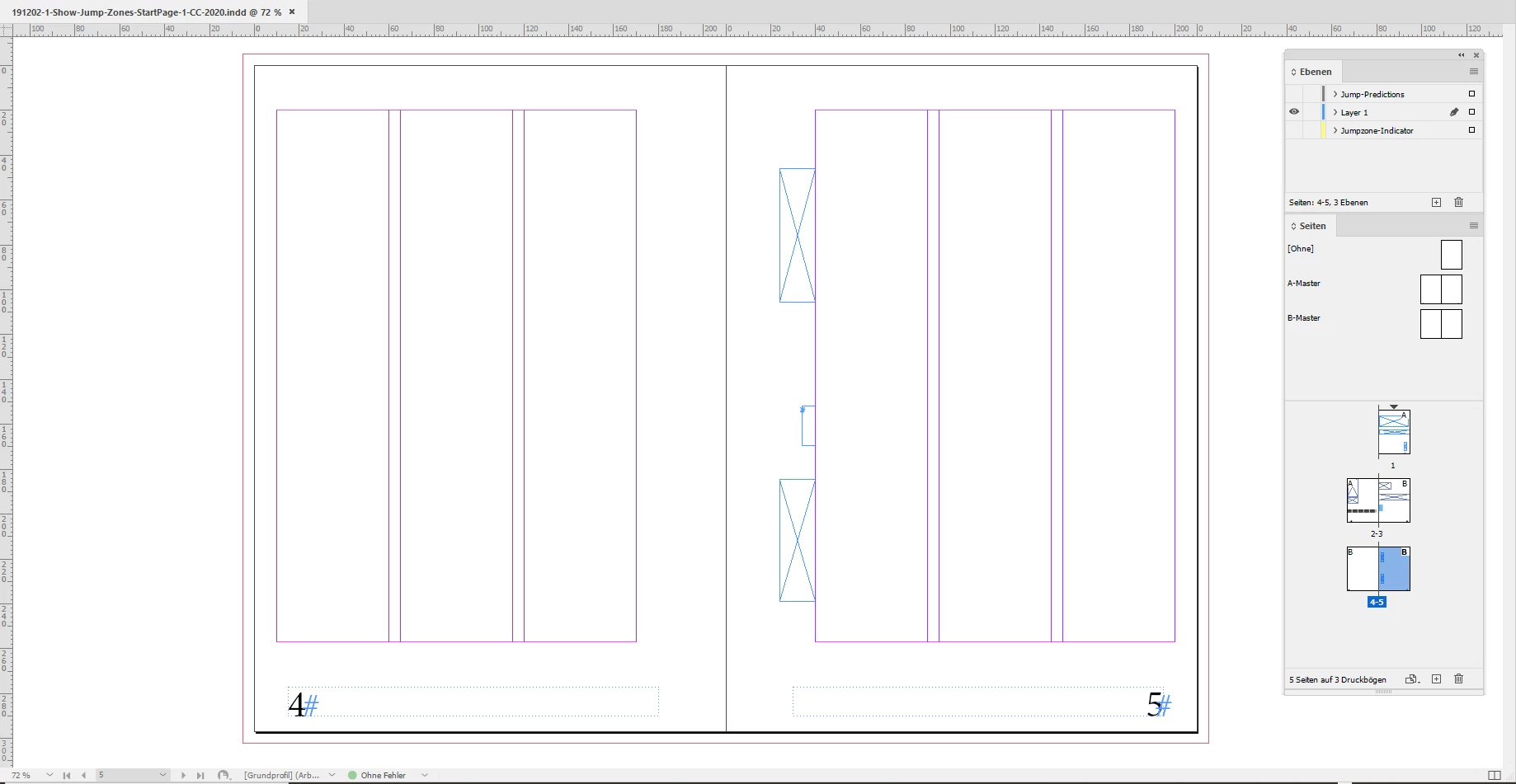
Task: Select the B-Master spread thumbnail
Action: pyautogui.click(x=1441, y=324)
